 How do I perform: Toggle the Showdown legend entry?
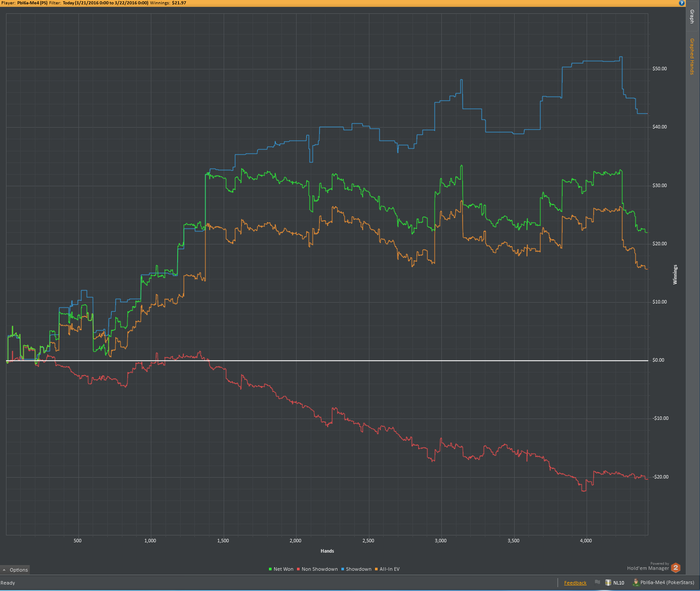pos(356,569)
